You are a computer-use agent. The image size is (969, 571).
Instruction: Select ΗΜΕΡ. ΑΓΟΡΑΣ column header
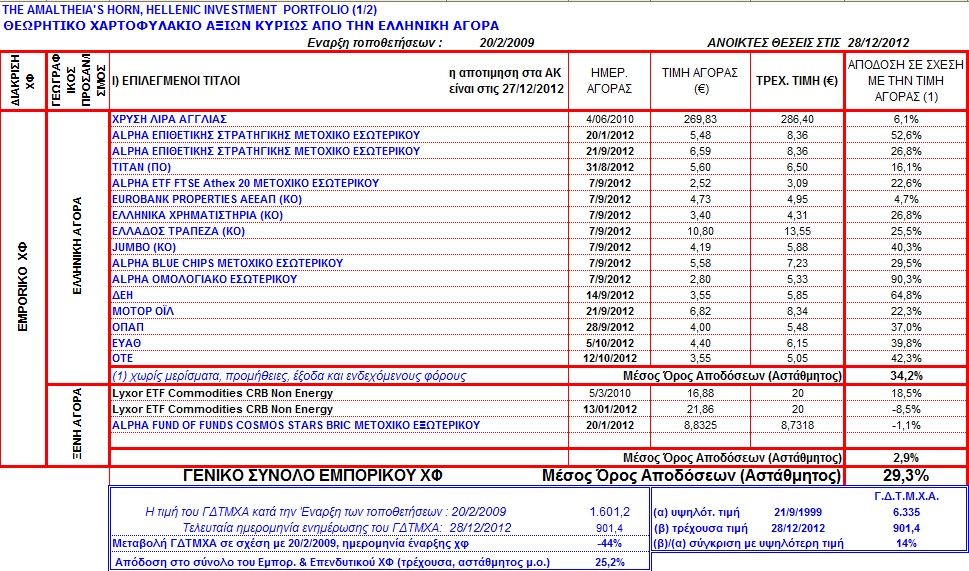coord(609,80)
